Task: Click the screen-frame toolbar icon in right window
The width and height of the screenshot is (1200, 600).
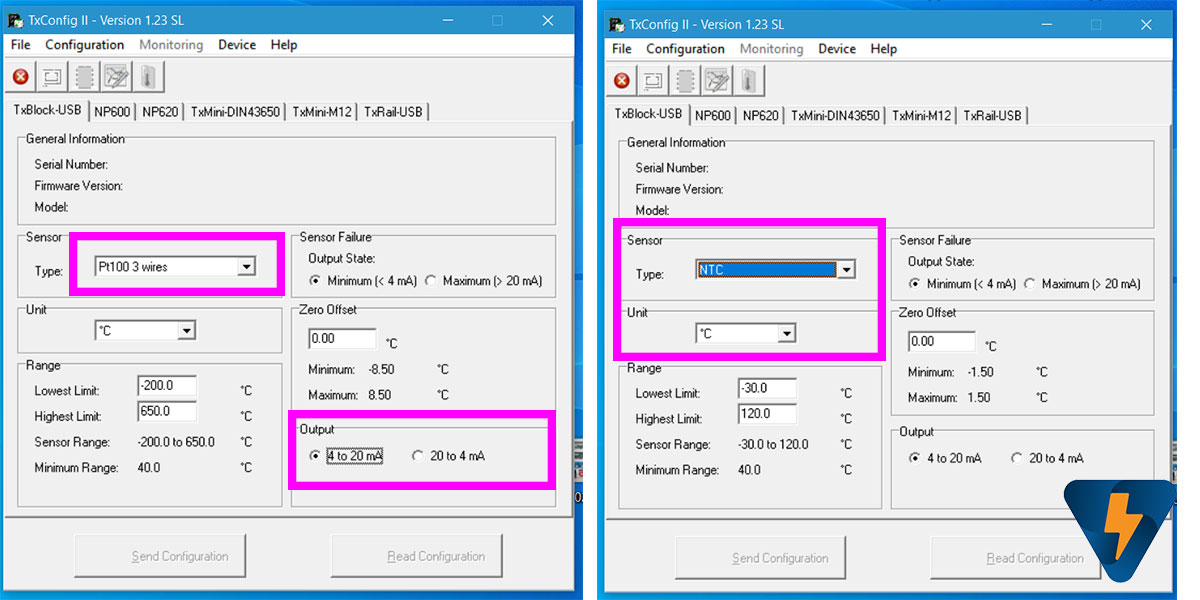Action: [653, 81]
